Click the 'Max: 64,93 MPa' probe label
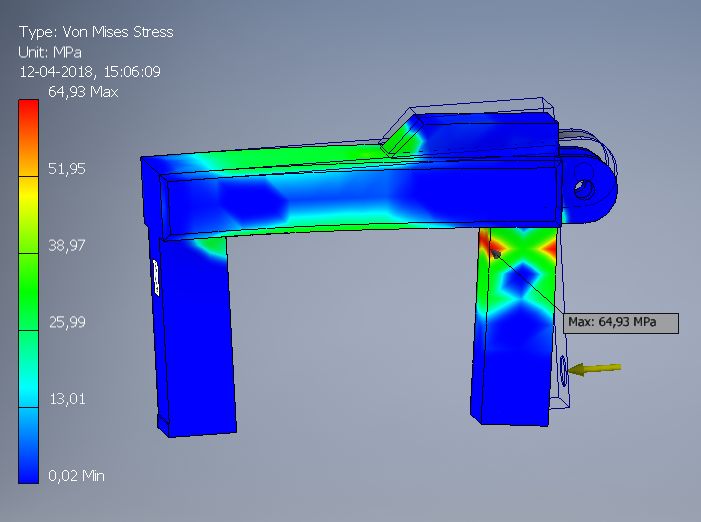Screen dimensions: 701x522 click(621, 323)
